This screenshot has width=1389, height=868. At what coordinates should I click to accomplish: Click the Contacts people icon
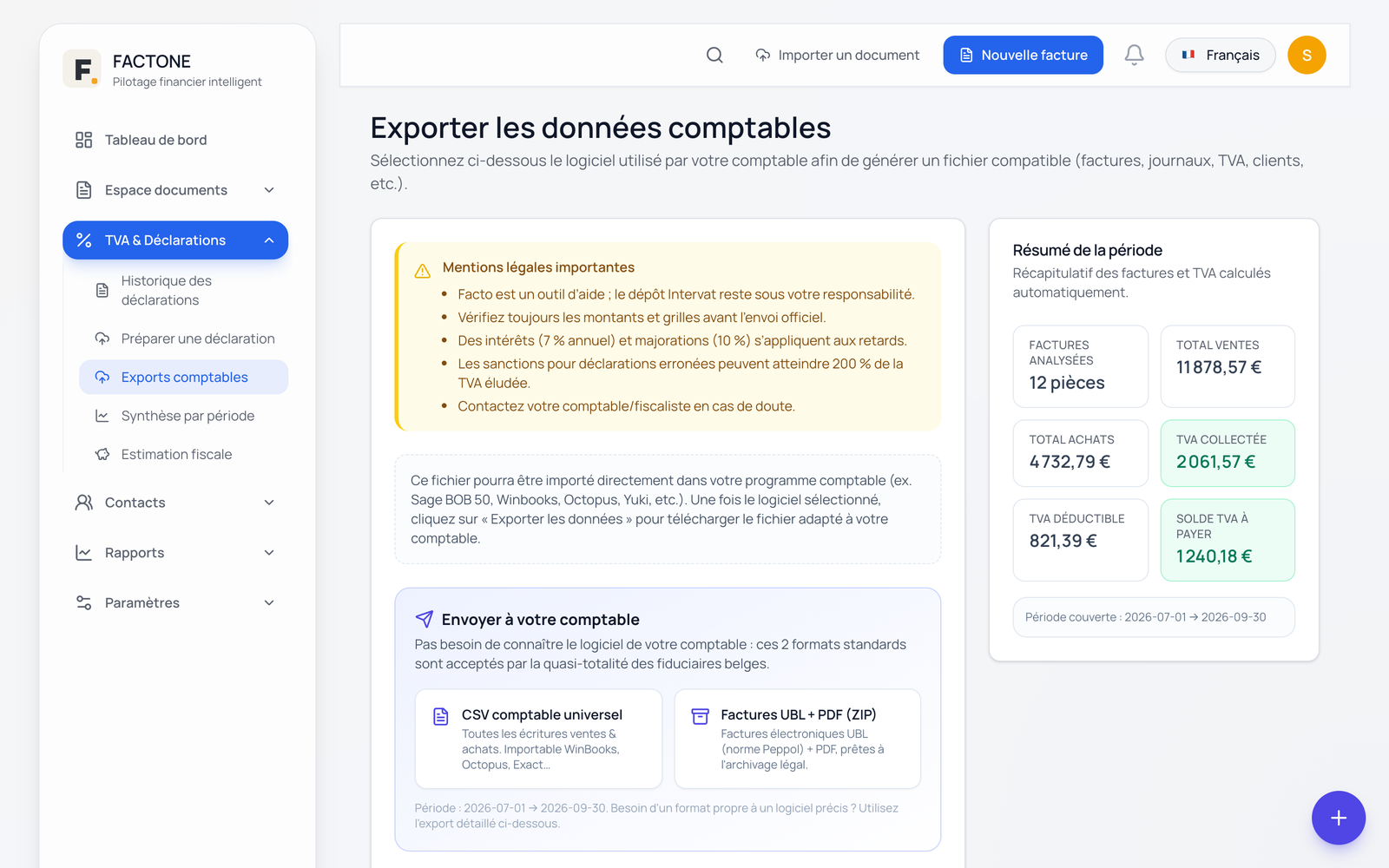[x=83, y=503]
